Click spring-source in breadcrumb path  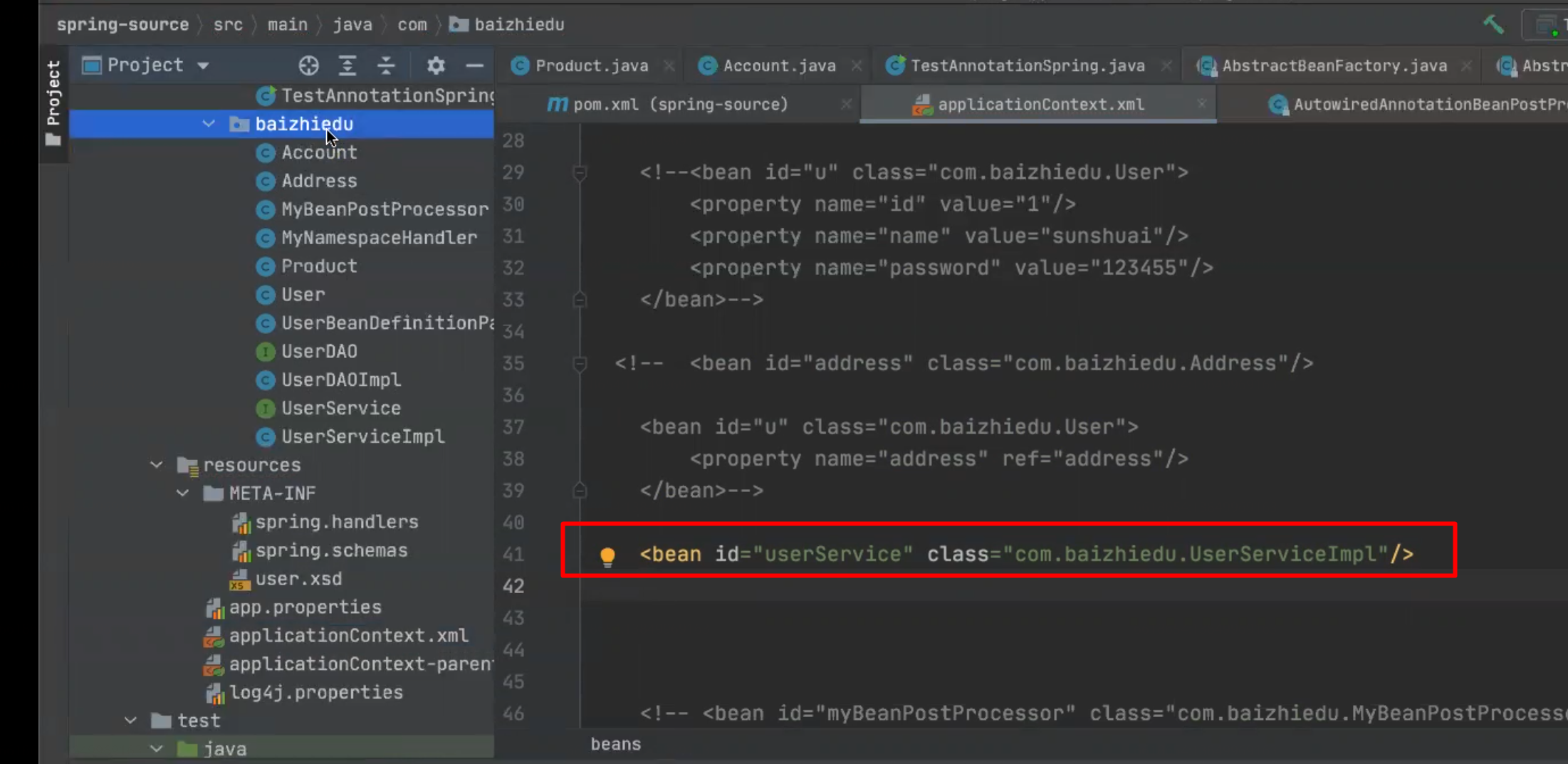122,25
